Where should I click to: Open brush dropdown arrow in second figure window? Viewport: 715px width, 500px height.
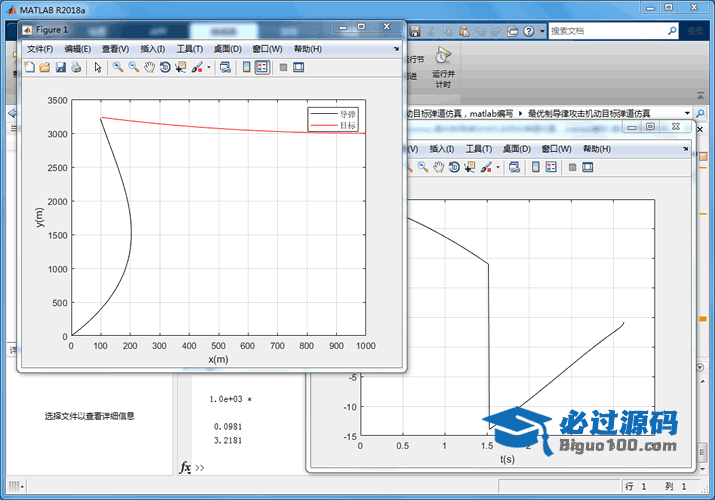498,167
